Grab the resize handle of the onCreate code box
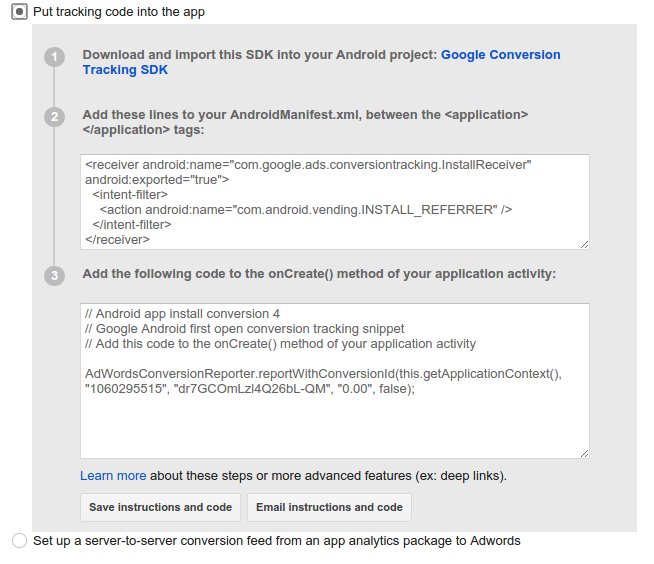Screen dimensions: 654x564 click(583, 452)
